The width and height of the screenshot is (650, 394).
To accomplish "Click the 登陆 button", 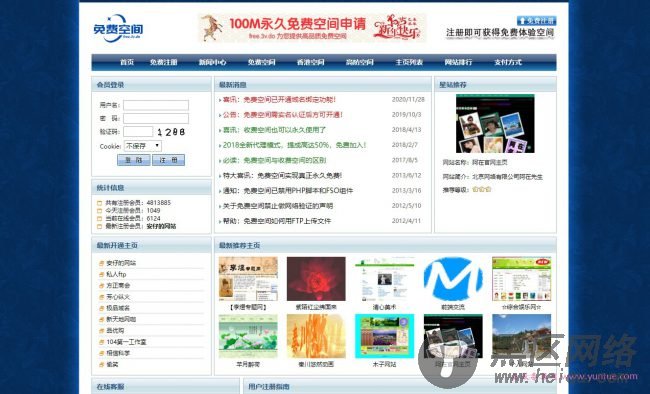I will (133, 160).
